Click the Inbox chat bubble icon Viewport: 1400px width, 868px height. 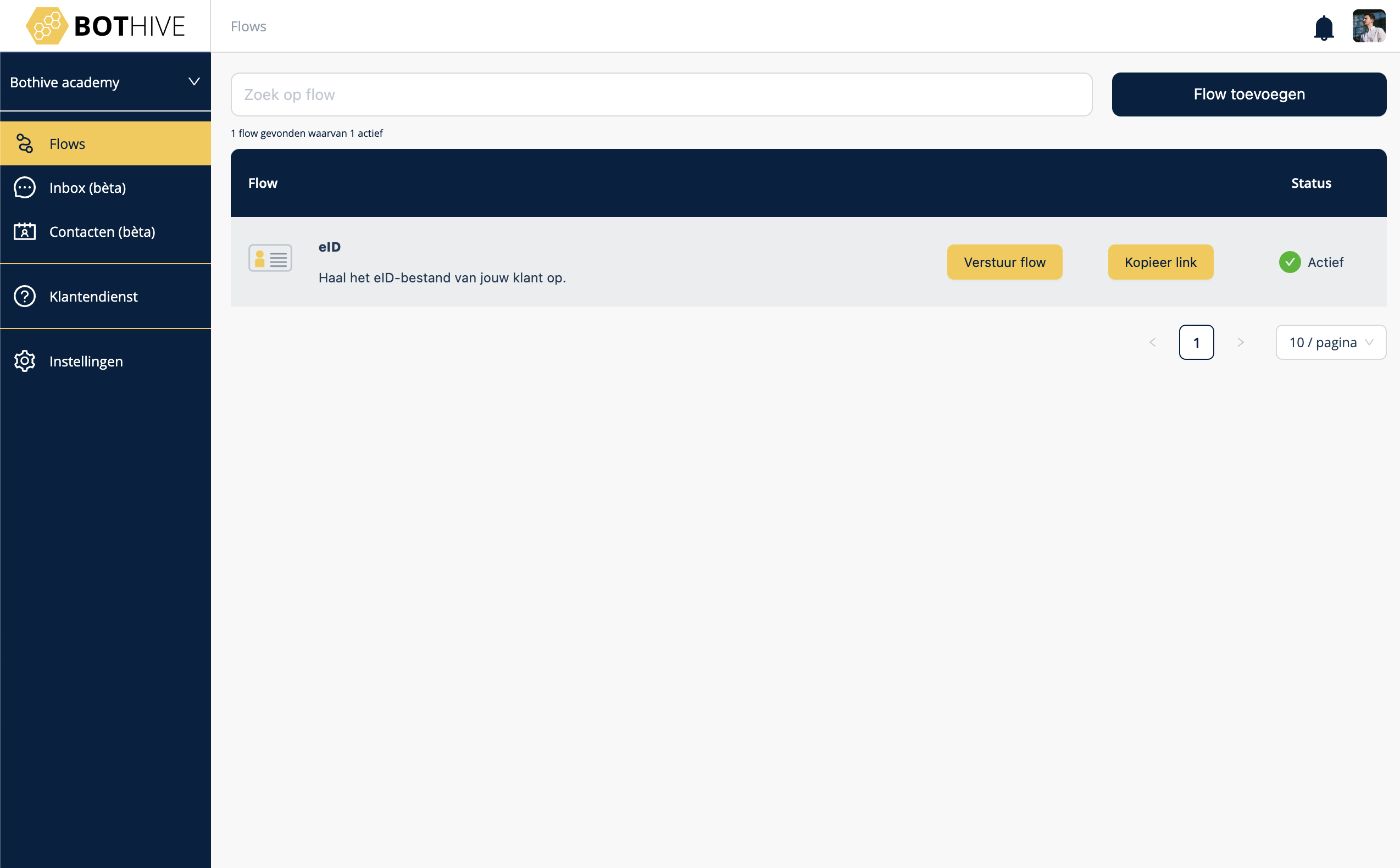[25, 188]
